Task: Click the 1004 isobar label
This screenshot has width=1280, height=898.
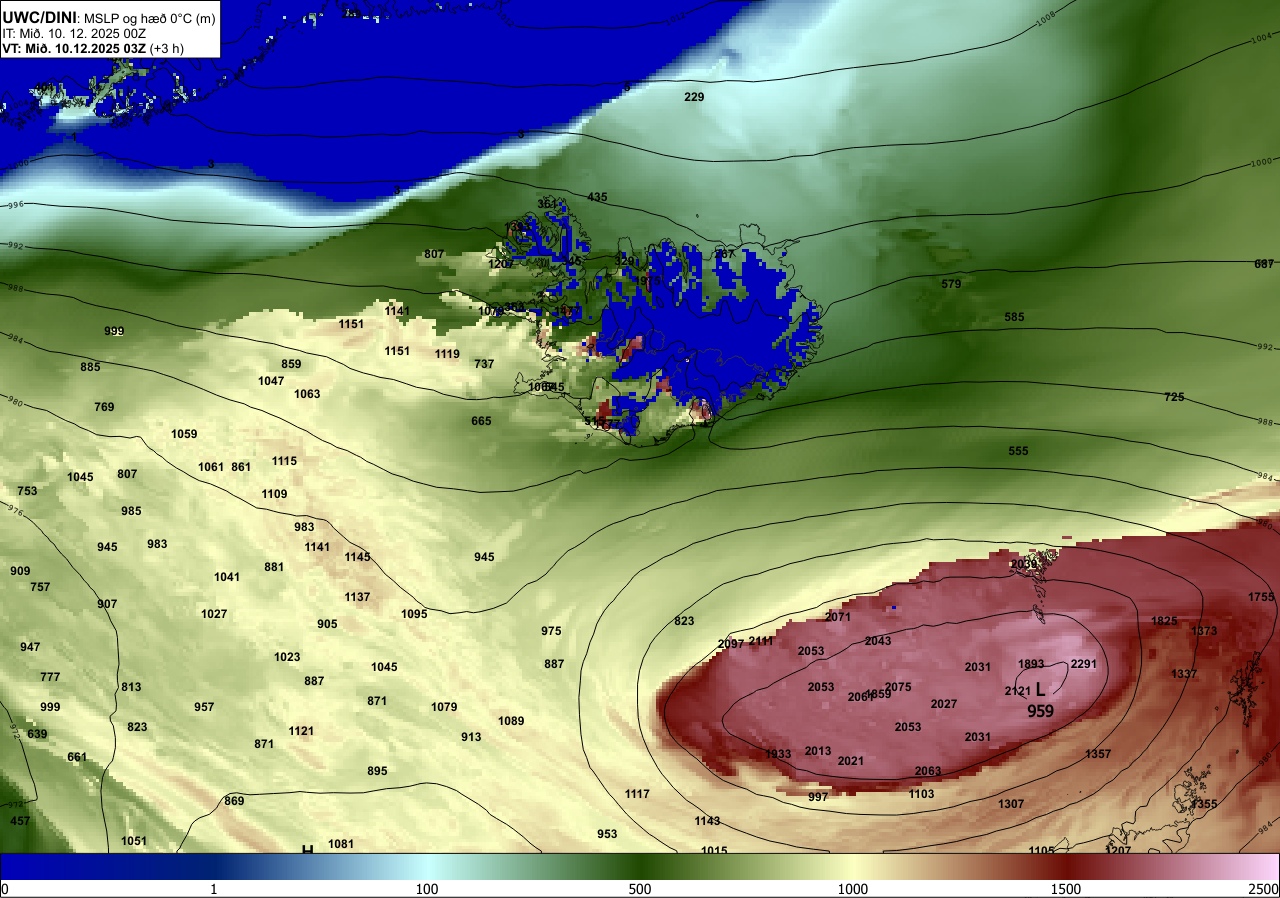Action: pyautogui.click(x=1262, y=39)
